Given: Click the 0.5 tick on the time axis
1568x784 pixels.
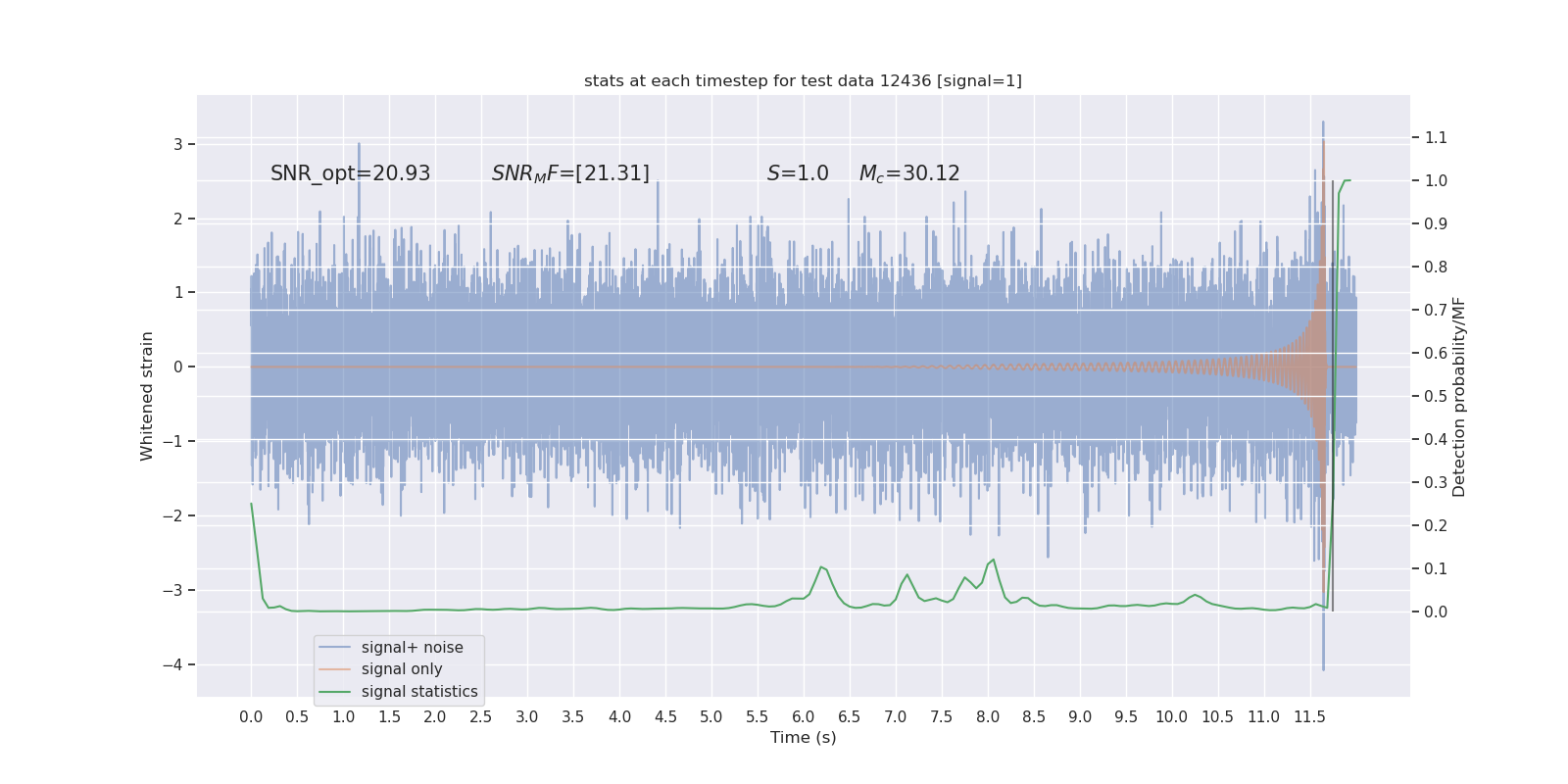Looking at the screenshot, I should pyautogui.click(x=297, y=716).
